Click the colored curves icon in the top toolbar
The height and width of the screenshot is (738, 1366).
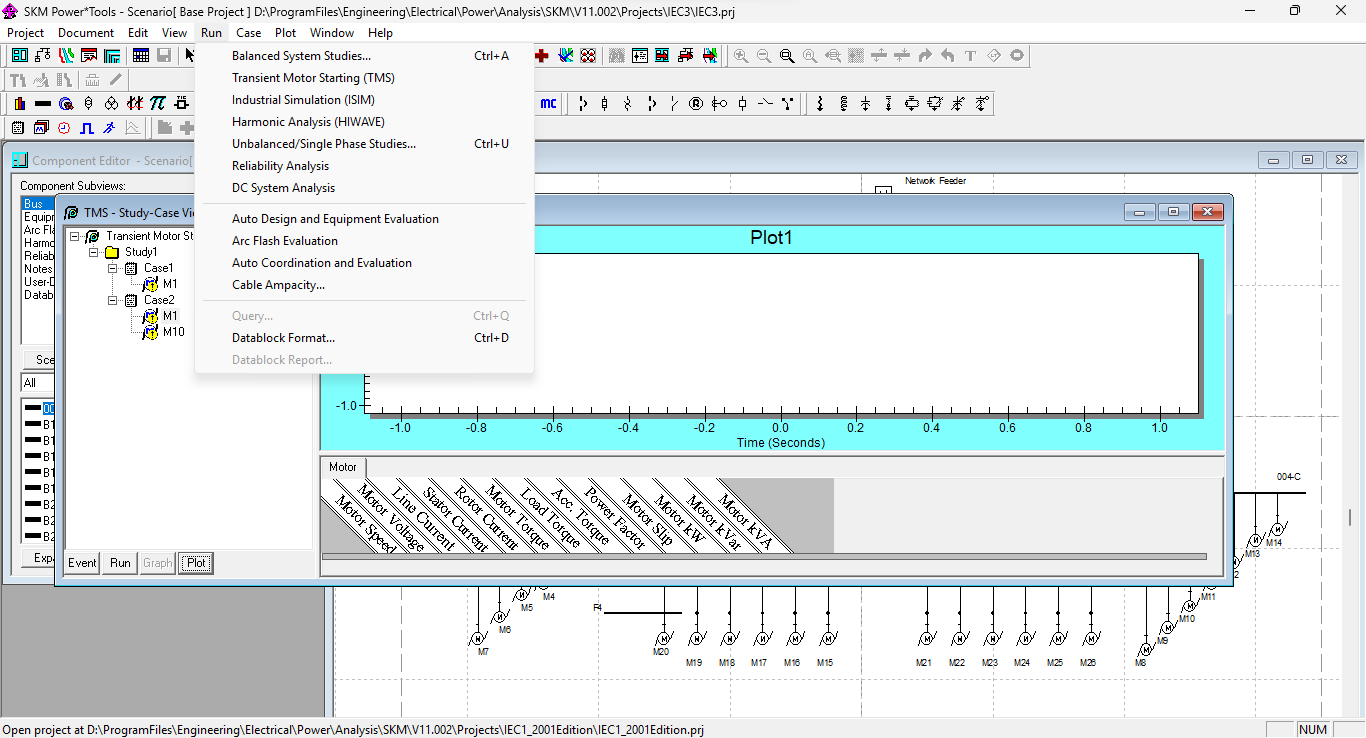66,56
